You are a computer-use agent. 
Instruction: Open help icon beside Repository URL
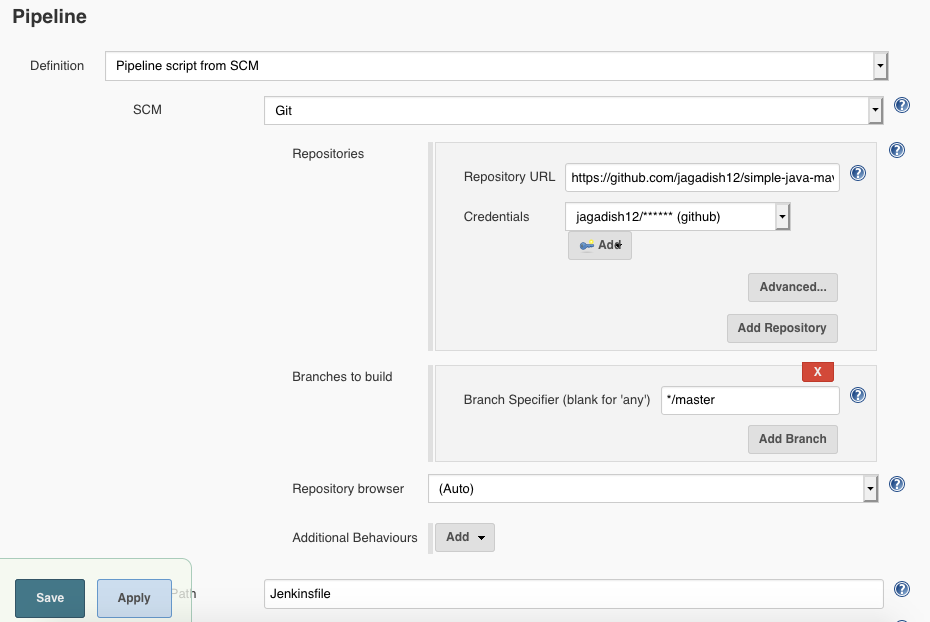[x=858, y=173]
